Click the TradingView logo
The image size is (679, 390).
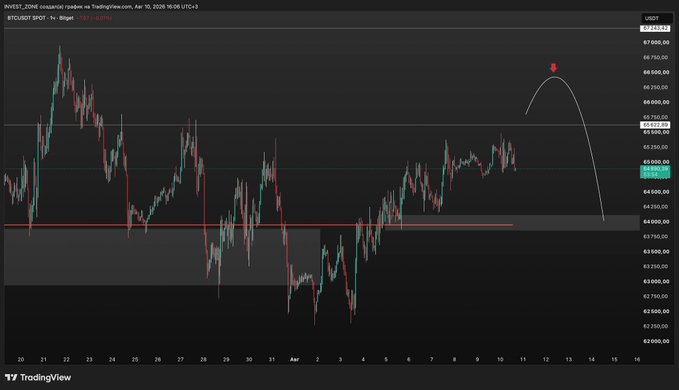38,377
